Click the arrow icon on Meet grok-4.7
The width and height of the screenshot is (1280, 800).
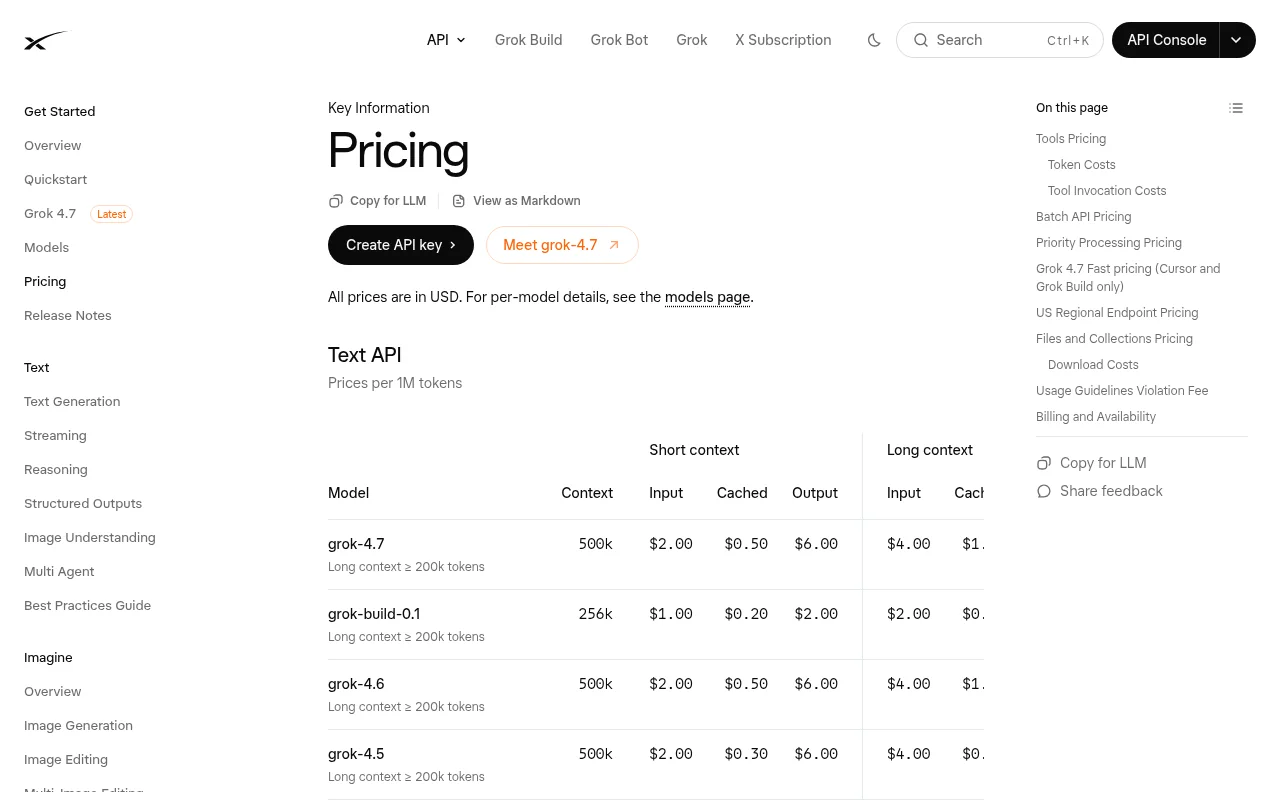[614, 245]
